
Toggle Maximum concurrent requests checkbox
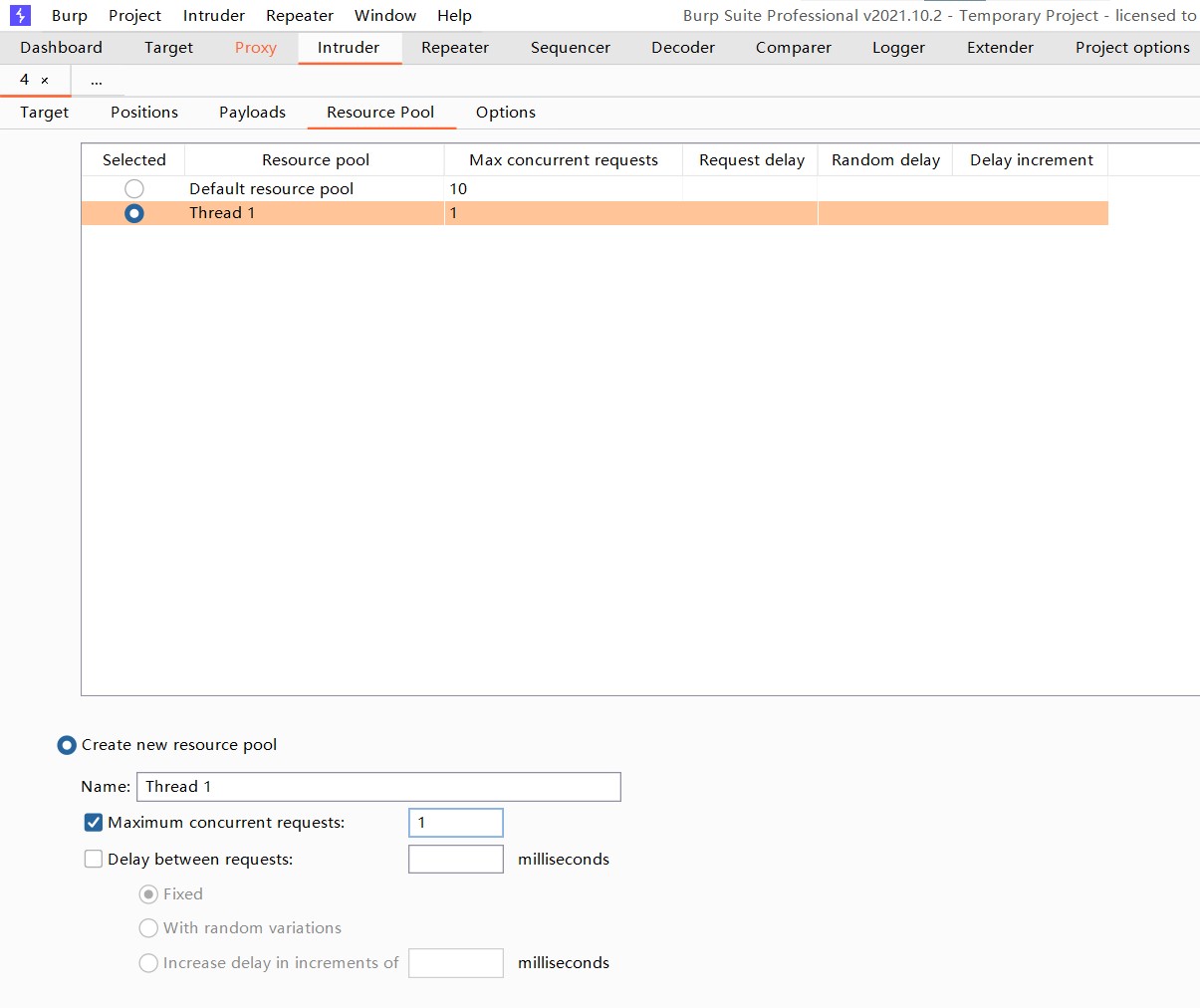(94, 823)
